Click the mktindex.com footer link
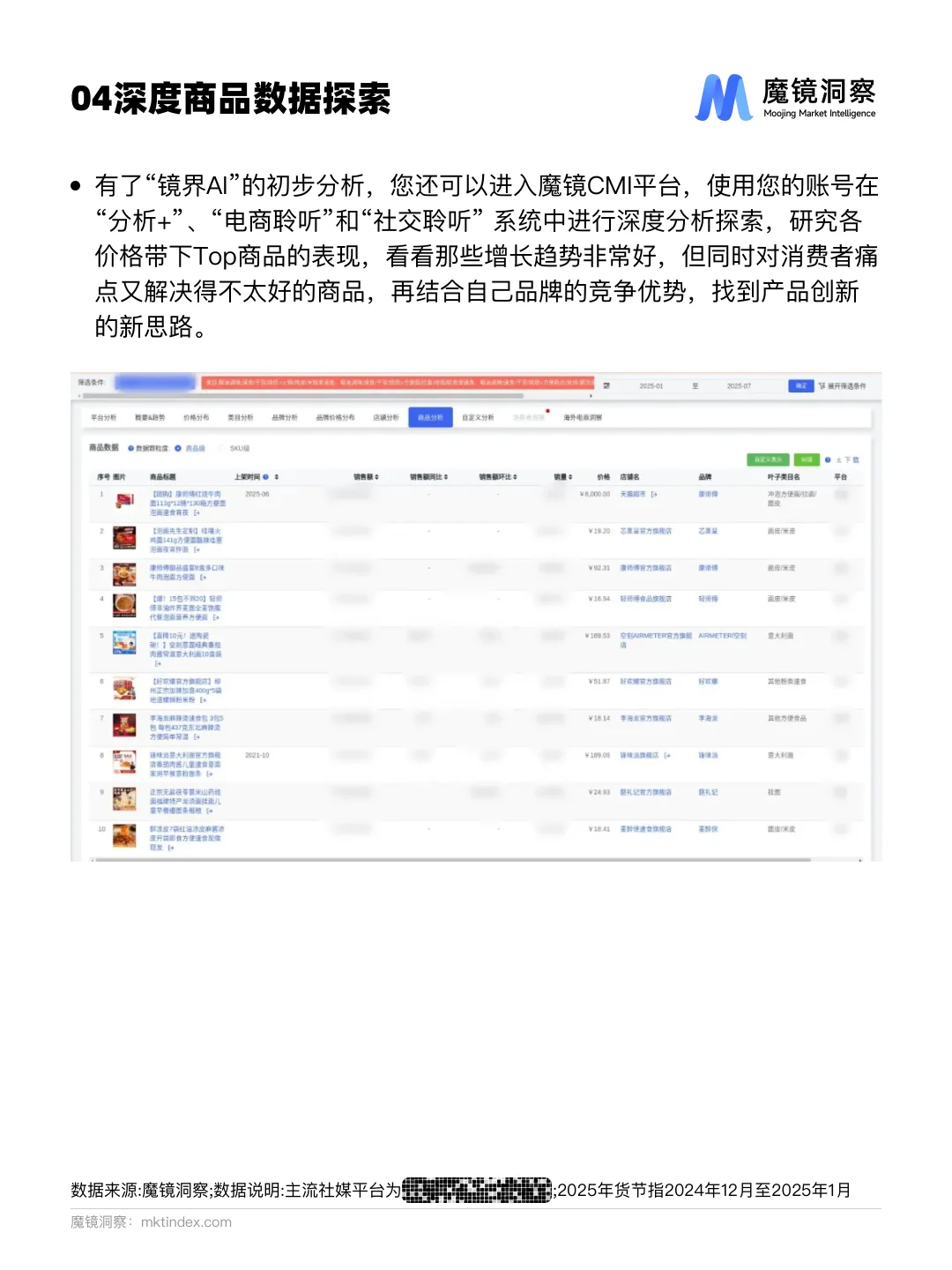Viewport: 952px width, 1270px height. tap(186, 1222)
